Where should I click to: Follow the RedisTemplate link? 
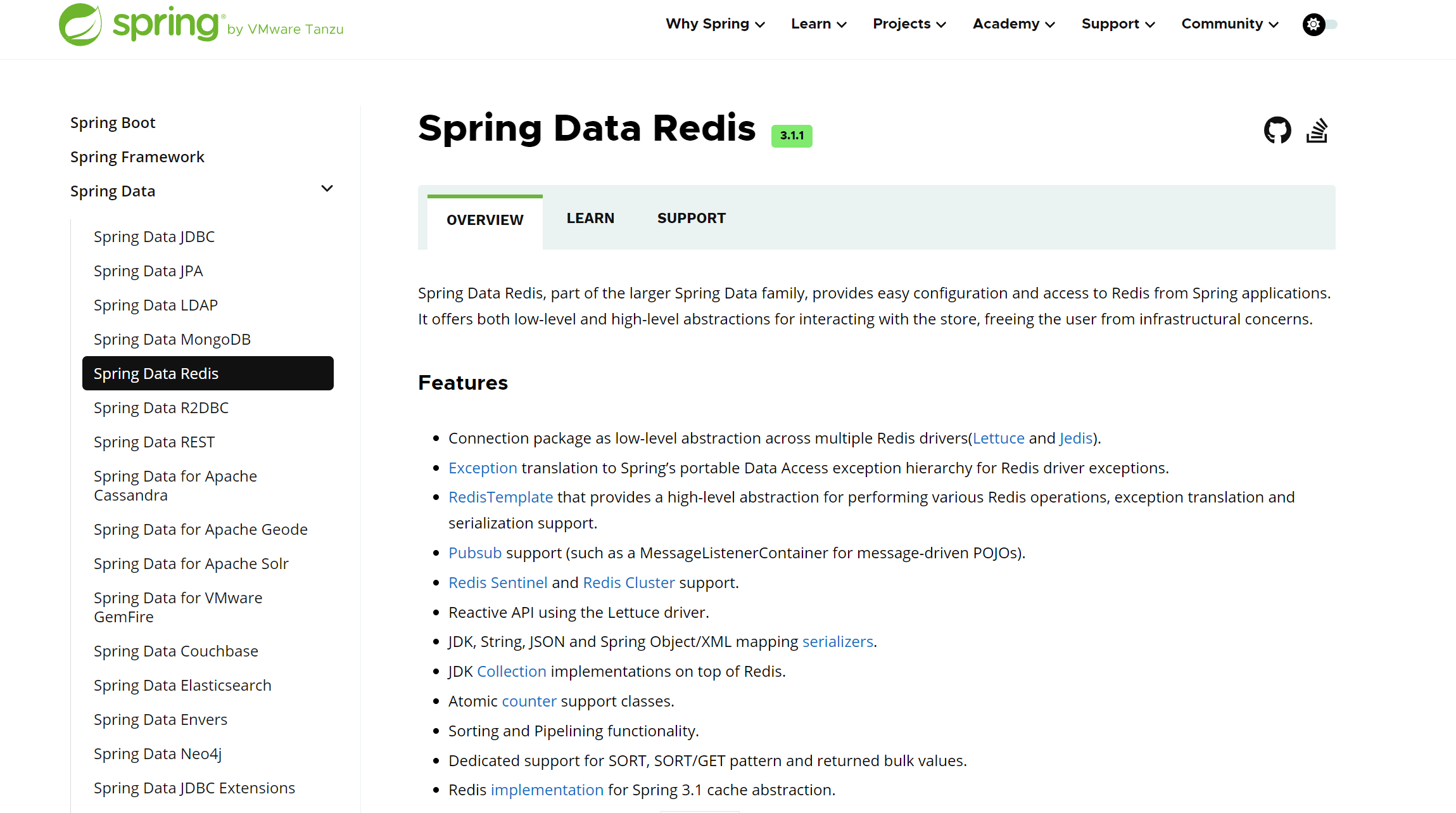pyautogui.click(x=500, y=497)
